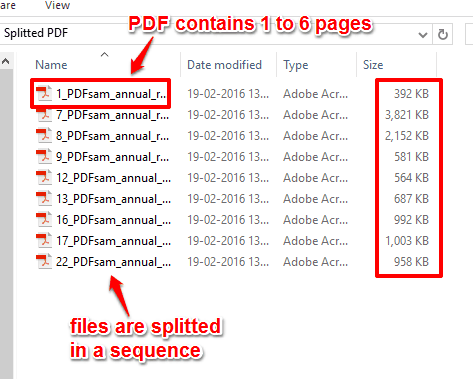473x379 pixels.
Task: Sort files by Size column header
Action: pyautogui.click(x=373, y=65)
